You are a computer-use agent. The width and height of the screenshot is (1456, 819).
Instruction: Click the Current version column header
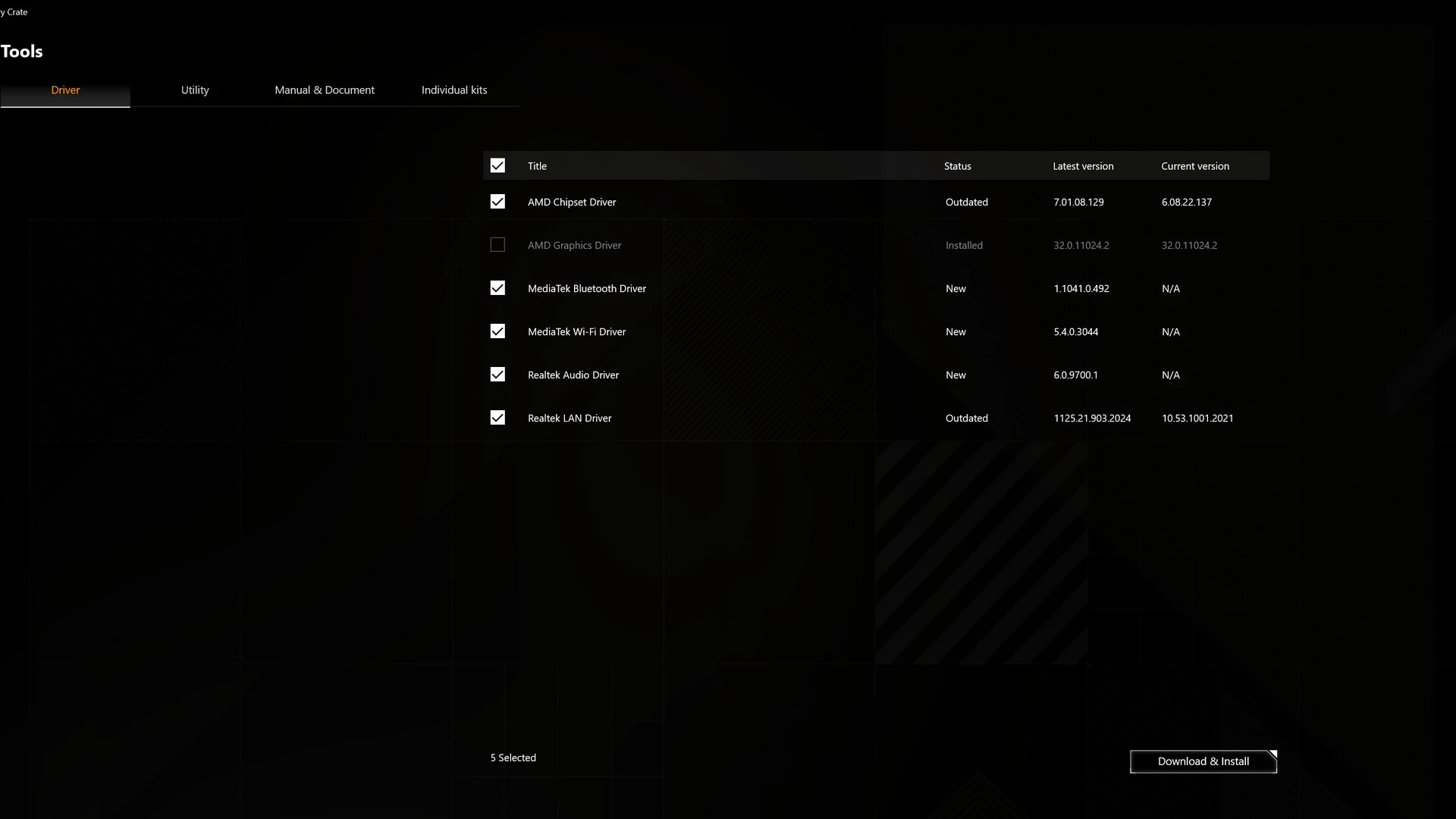pos(1194,166)
